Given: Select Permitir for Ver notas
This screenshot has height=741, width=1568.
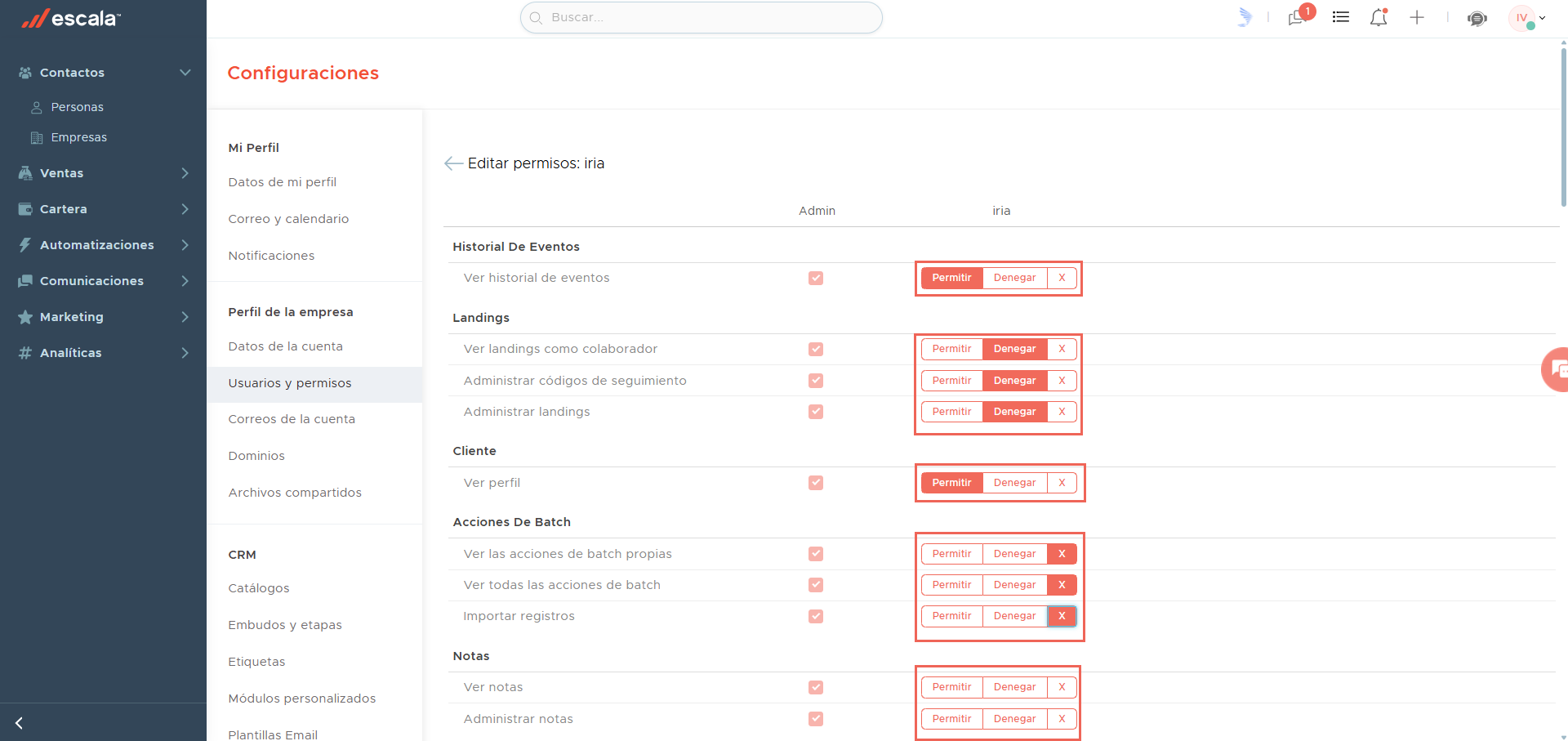Looking at the screenshot, I should (x=952, y=687).
